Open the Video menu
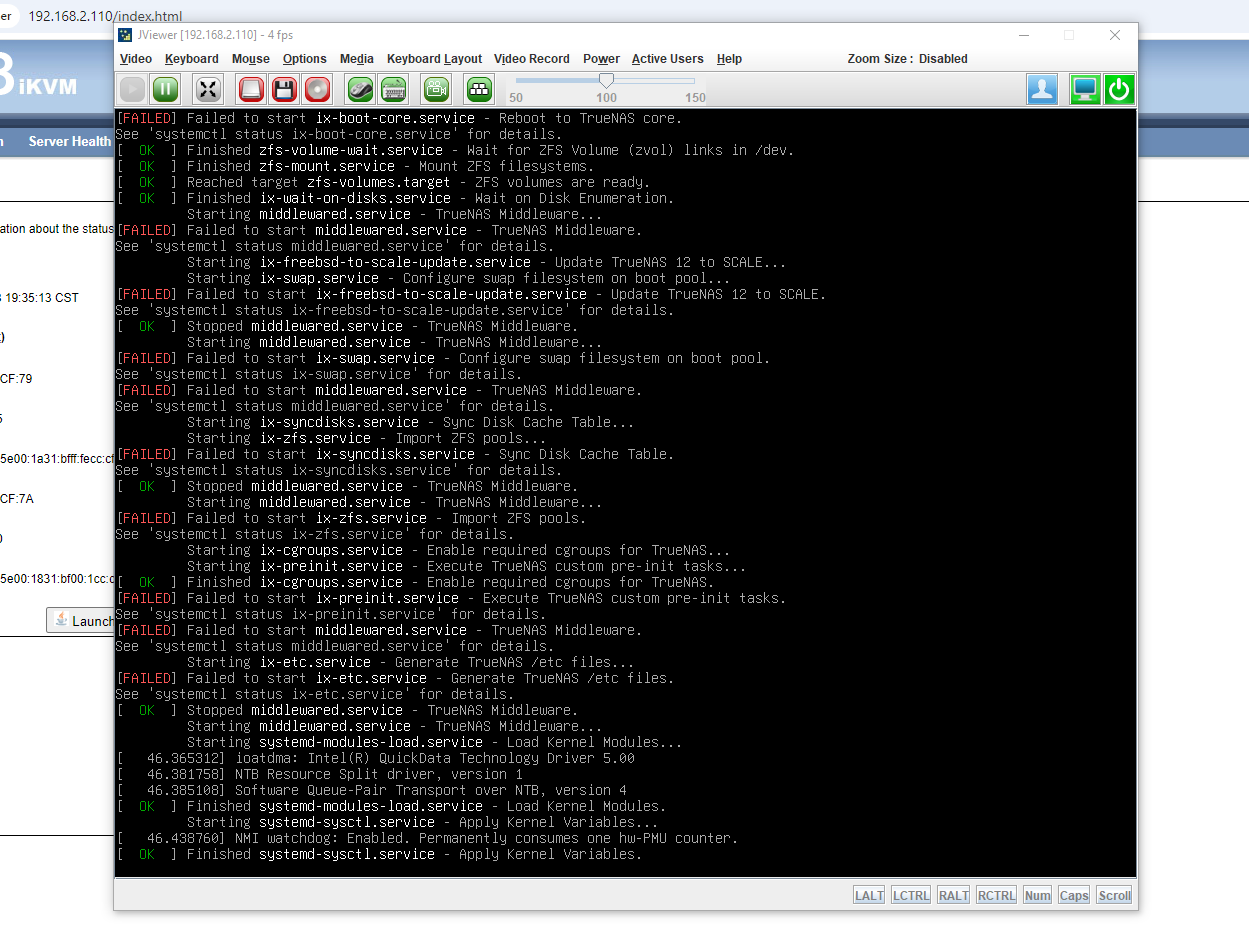This screenshot has width=1249, height=940. pyautogui.click(x=136, y=59)
